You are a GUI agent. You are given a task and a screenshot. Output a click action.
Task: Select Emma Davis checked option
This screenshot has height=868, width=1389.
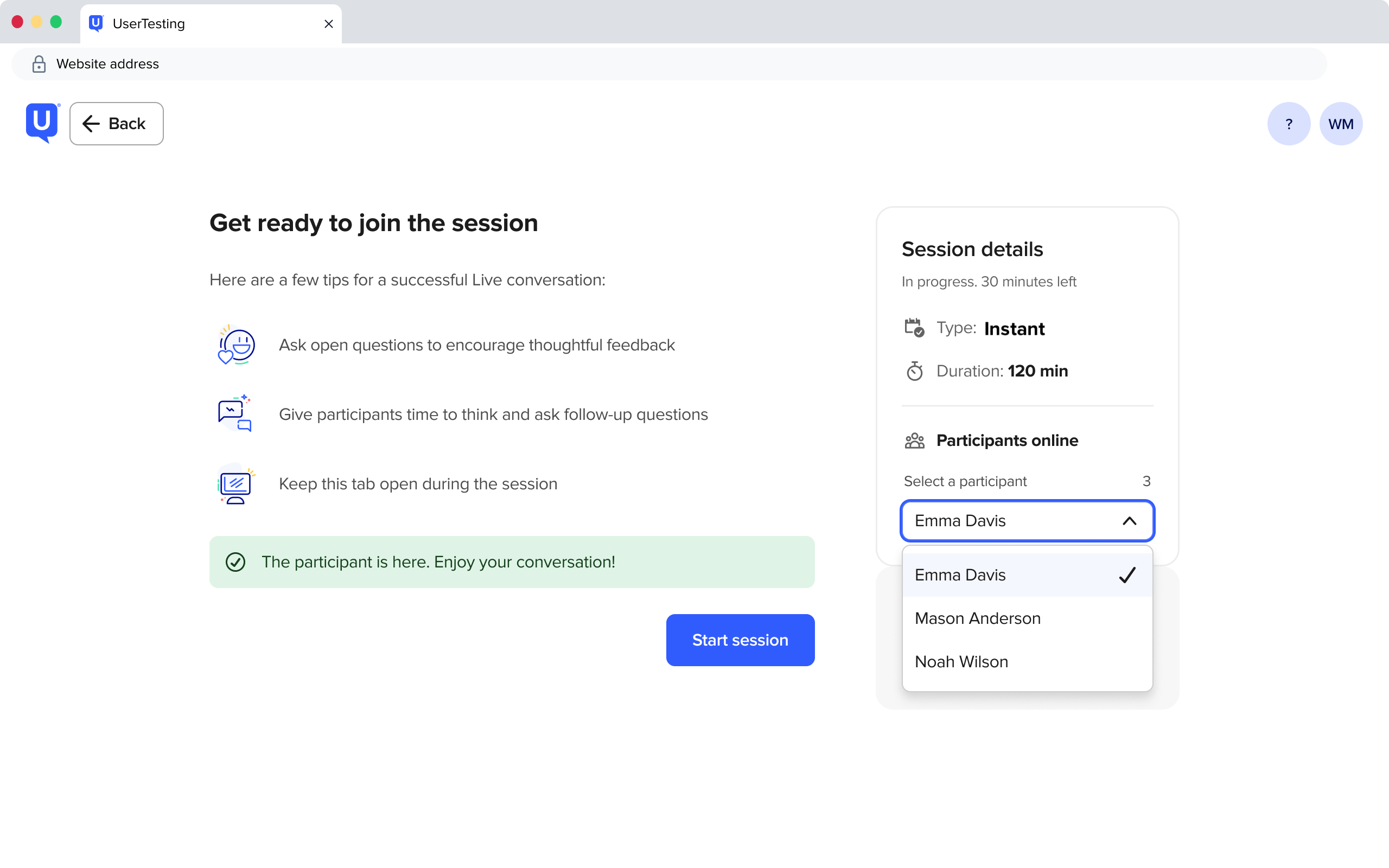click(x=1028, y=575)
